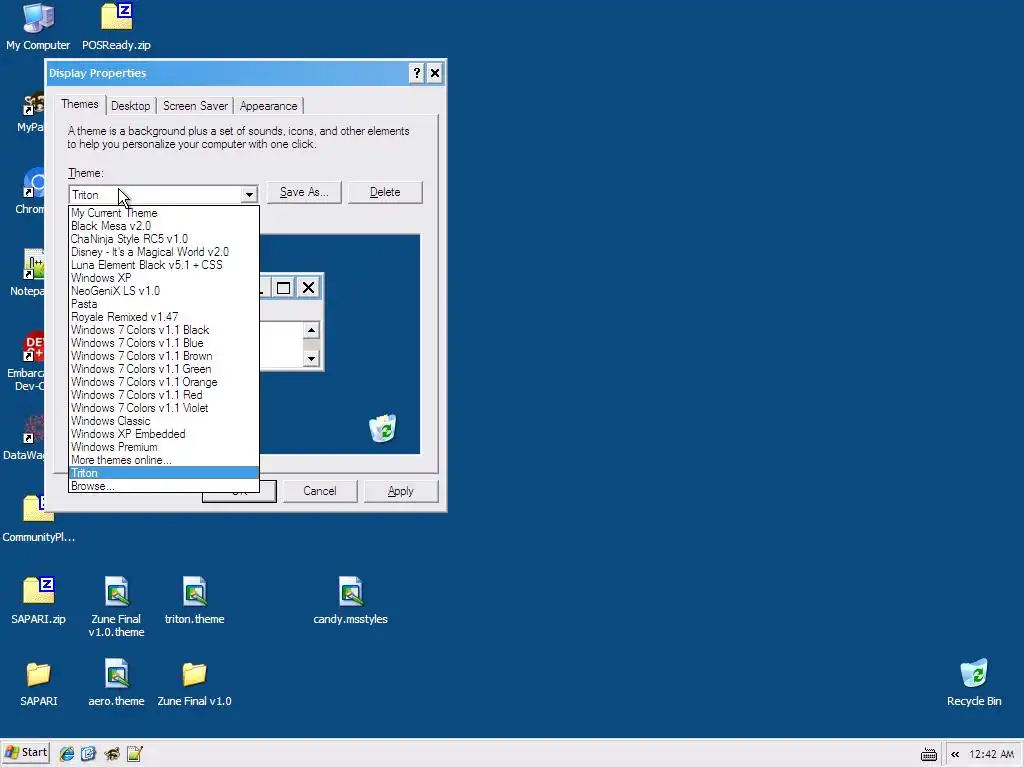Click the third quick launch icon
This screenshot has height=768, width=1024.
click(112, 754)
